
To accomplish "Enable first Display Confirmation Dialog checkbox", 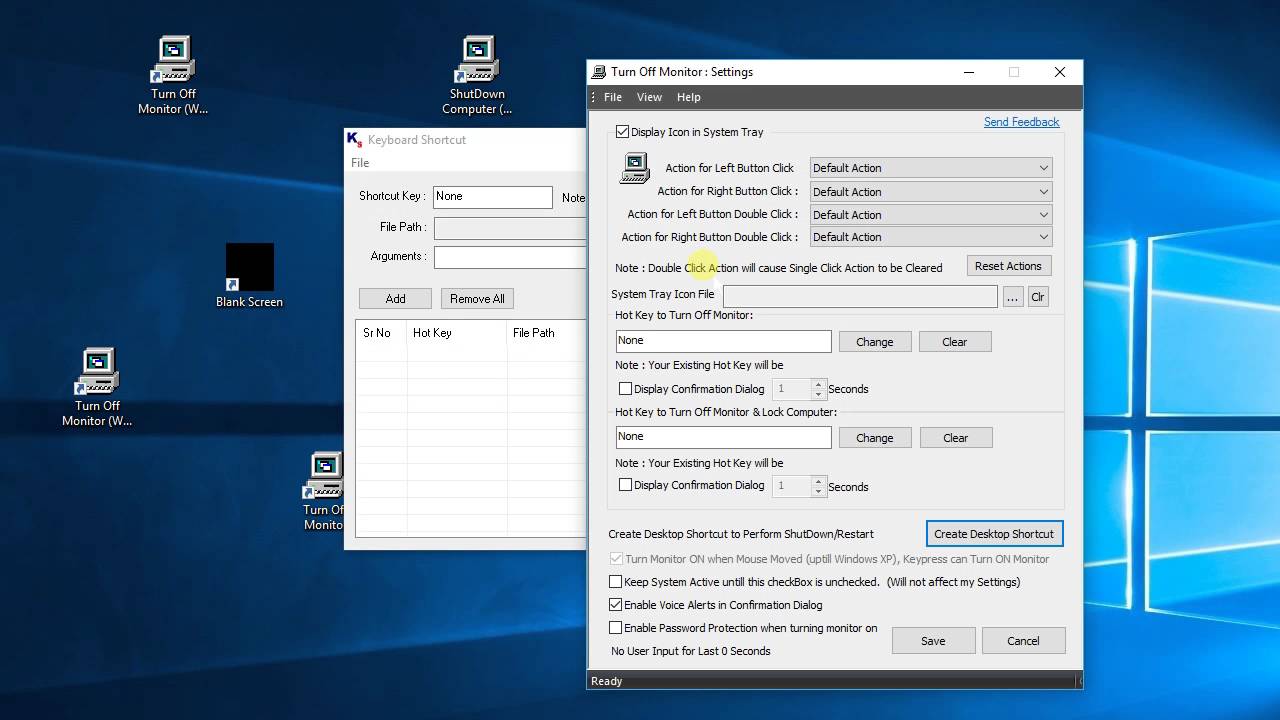I will coord(625,389).
